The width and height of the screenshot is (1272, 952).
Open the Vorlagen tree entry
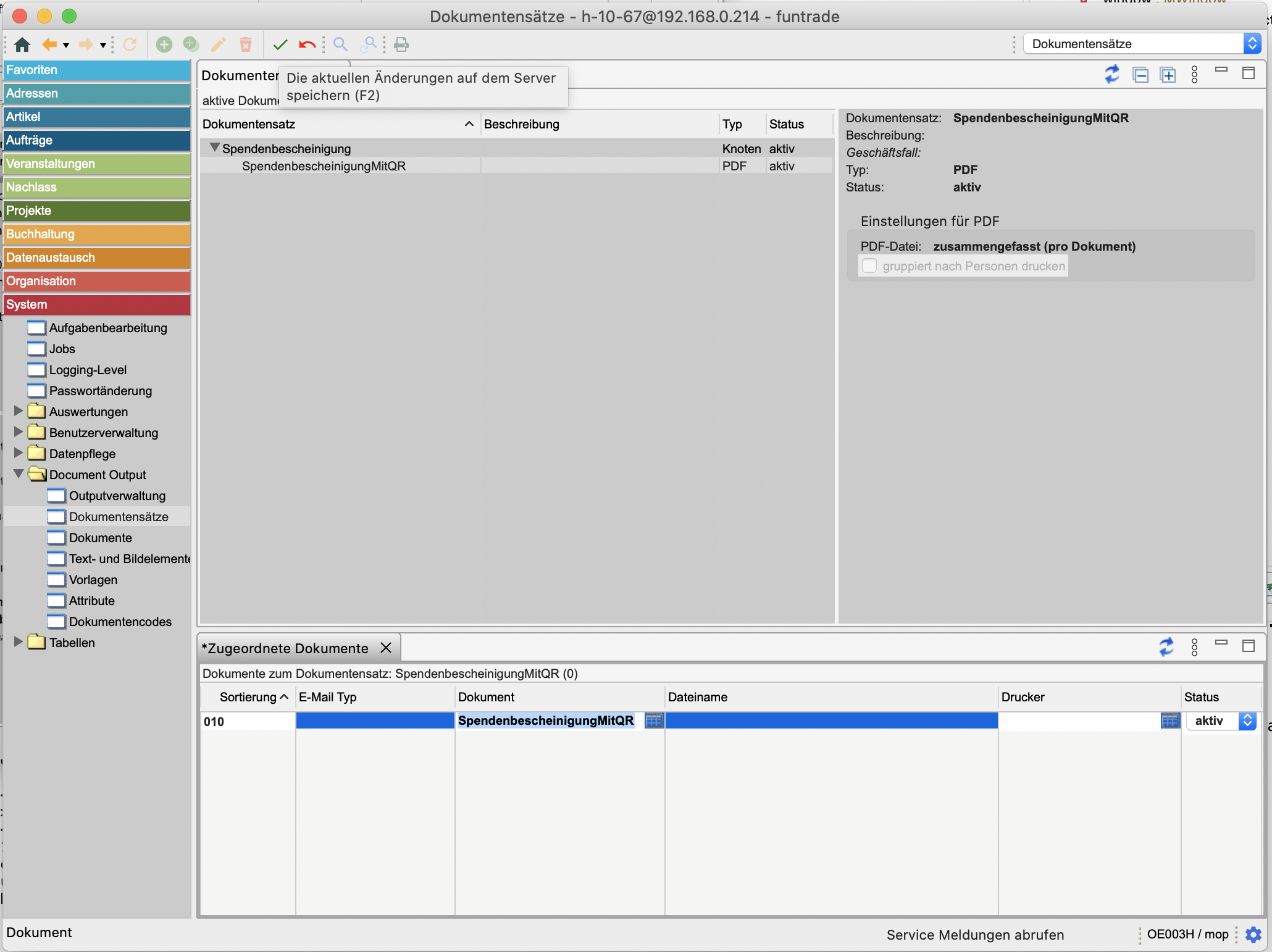coord(93,580)
